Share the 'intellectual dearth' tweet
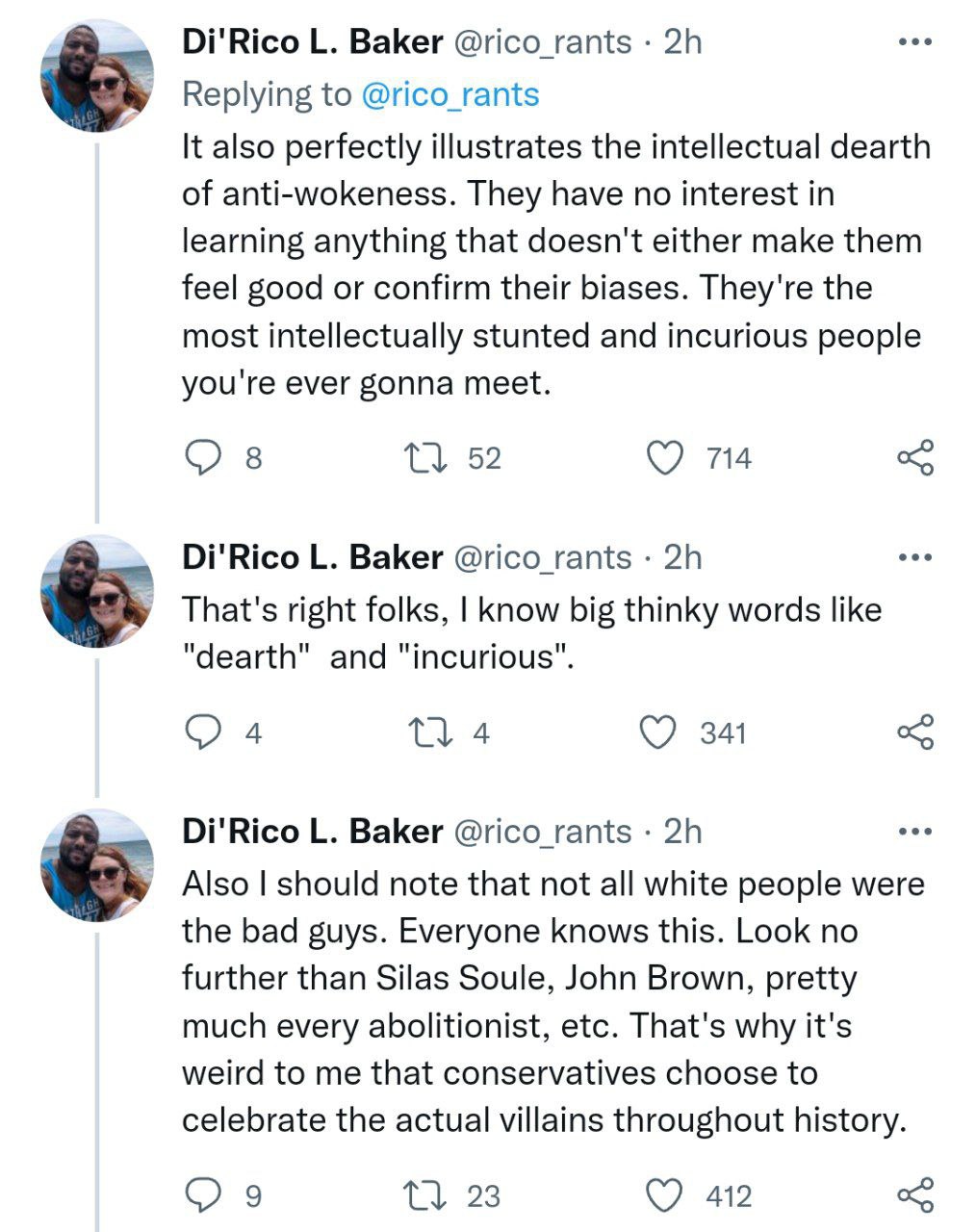The height and width of the screenshot is (1232, 976). (x=915, y=458)
